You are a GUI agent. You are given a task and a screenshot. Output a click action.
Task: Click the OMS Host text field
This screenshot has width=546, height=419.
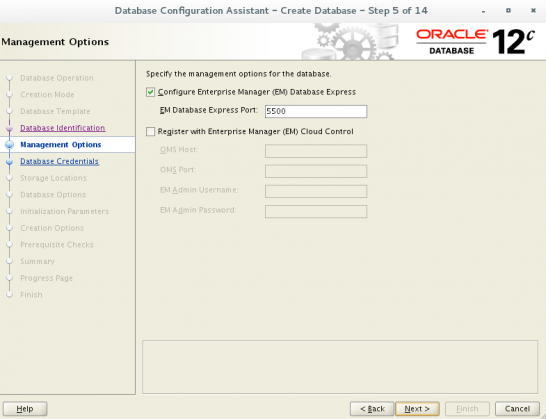(316, 151)
